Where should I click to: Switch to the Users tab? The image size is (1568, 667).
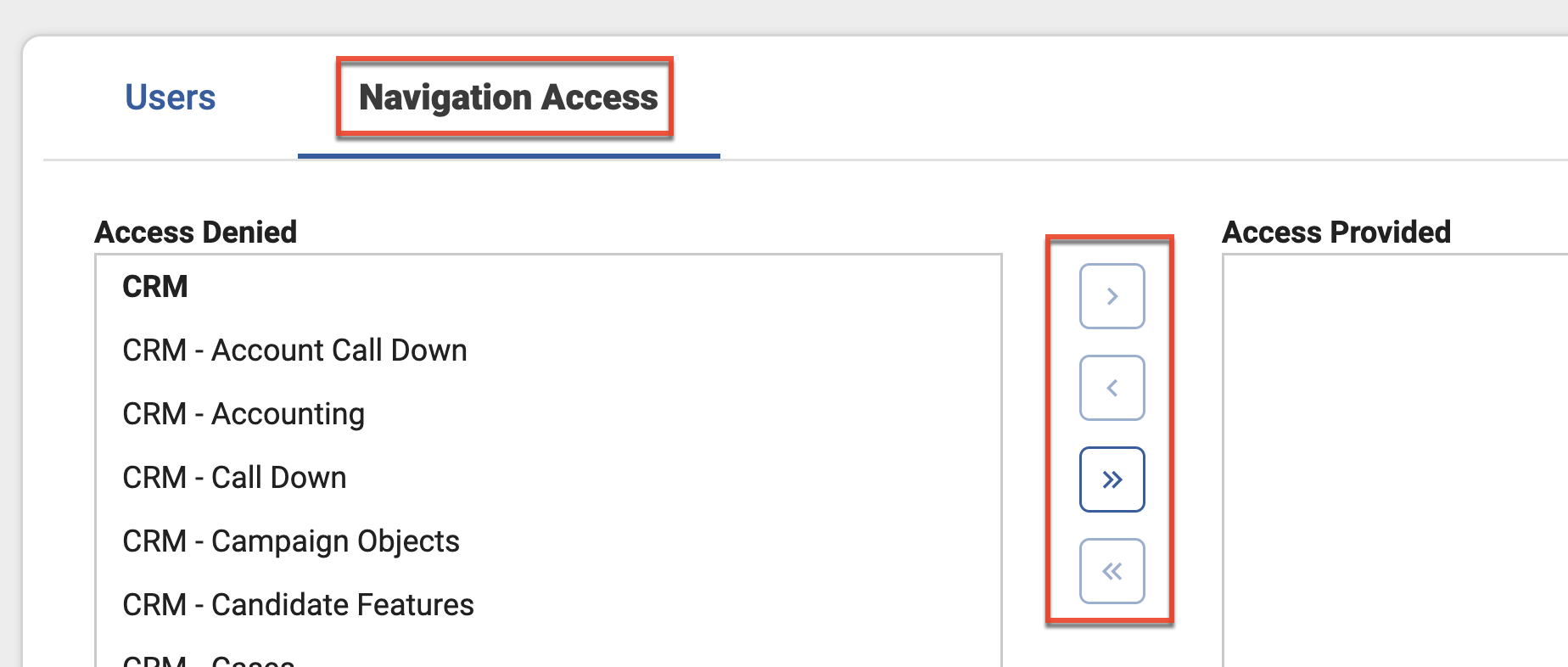pos(170,98)
